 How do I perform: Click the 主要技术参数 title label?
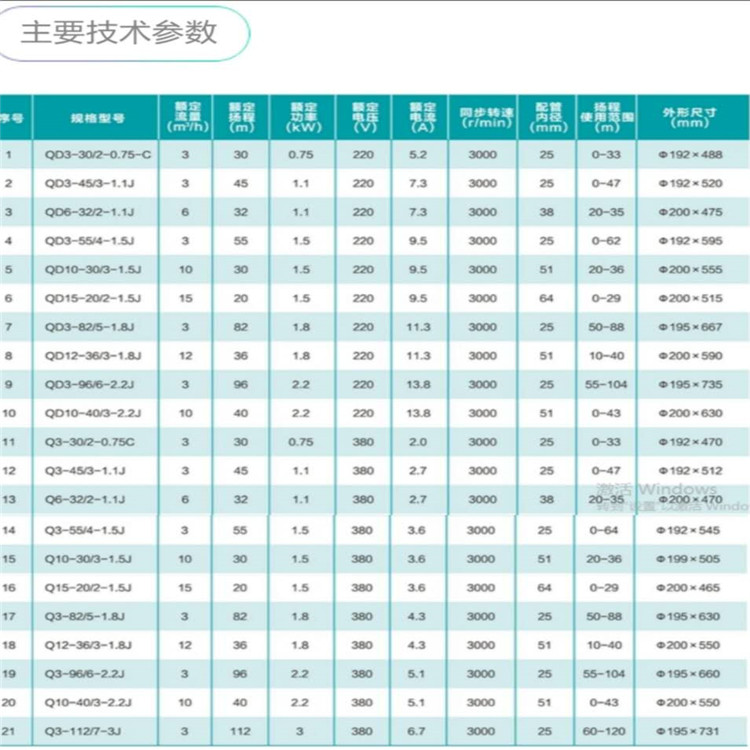[119, 33]
